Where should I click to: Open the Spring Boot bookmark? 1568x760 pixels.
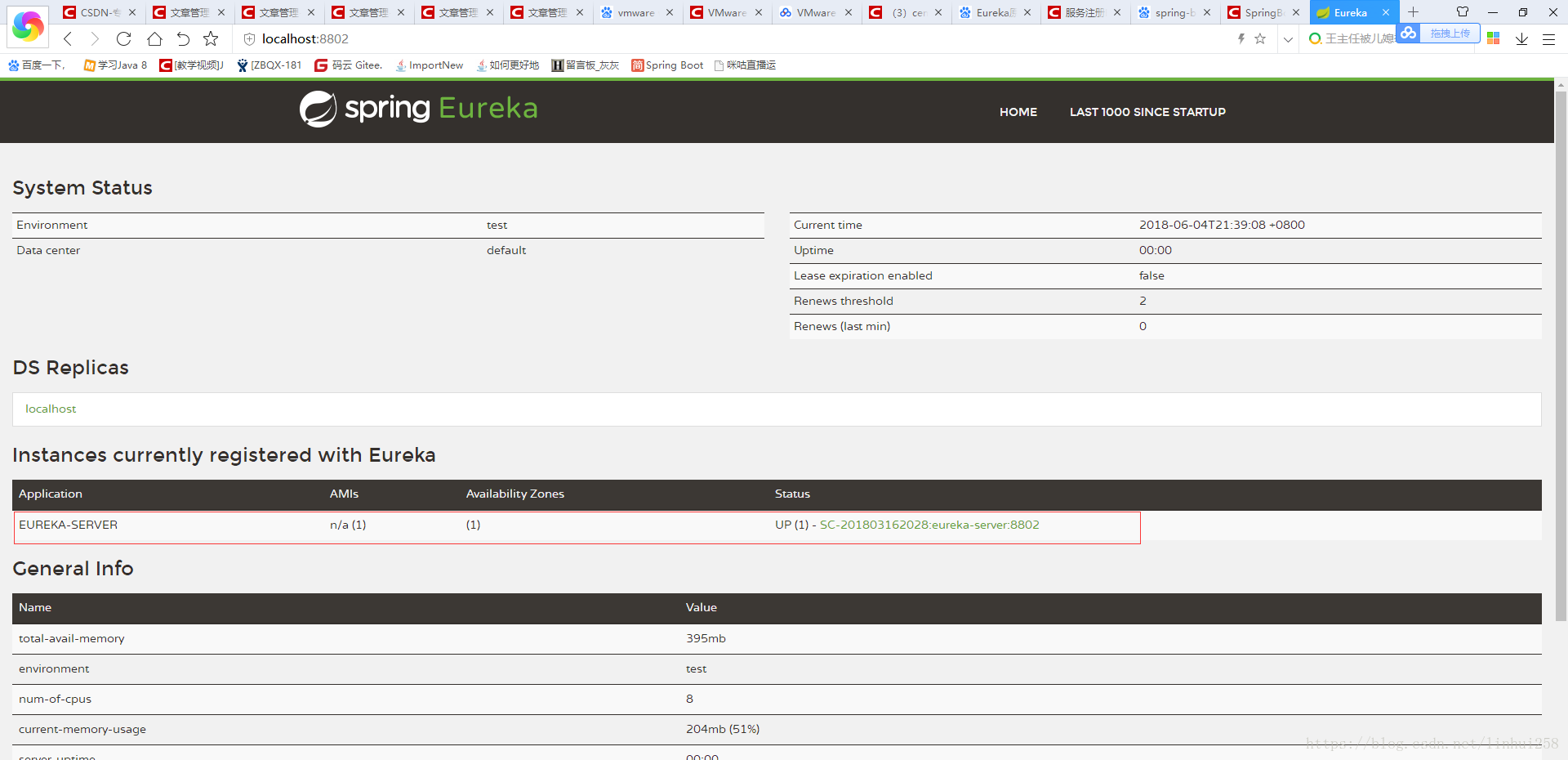[x=667, y=65]
